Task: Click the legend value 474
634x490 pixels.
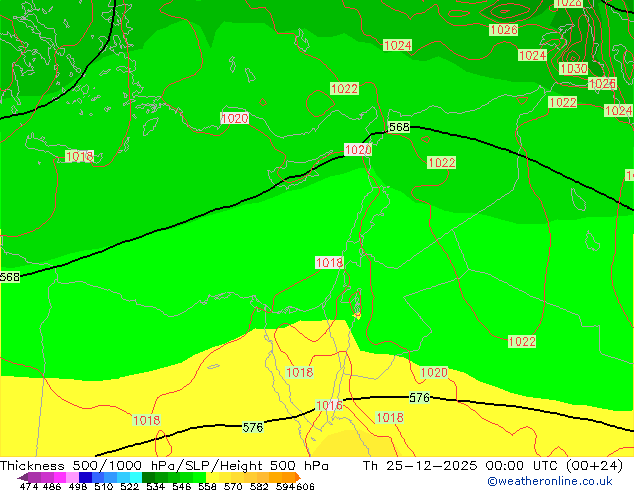Action: pyautogui.click(x=29, y=486)
